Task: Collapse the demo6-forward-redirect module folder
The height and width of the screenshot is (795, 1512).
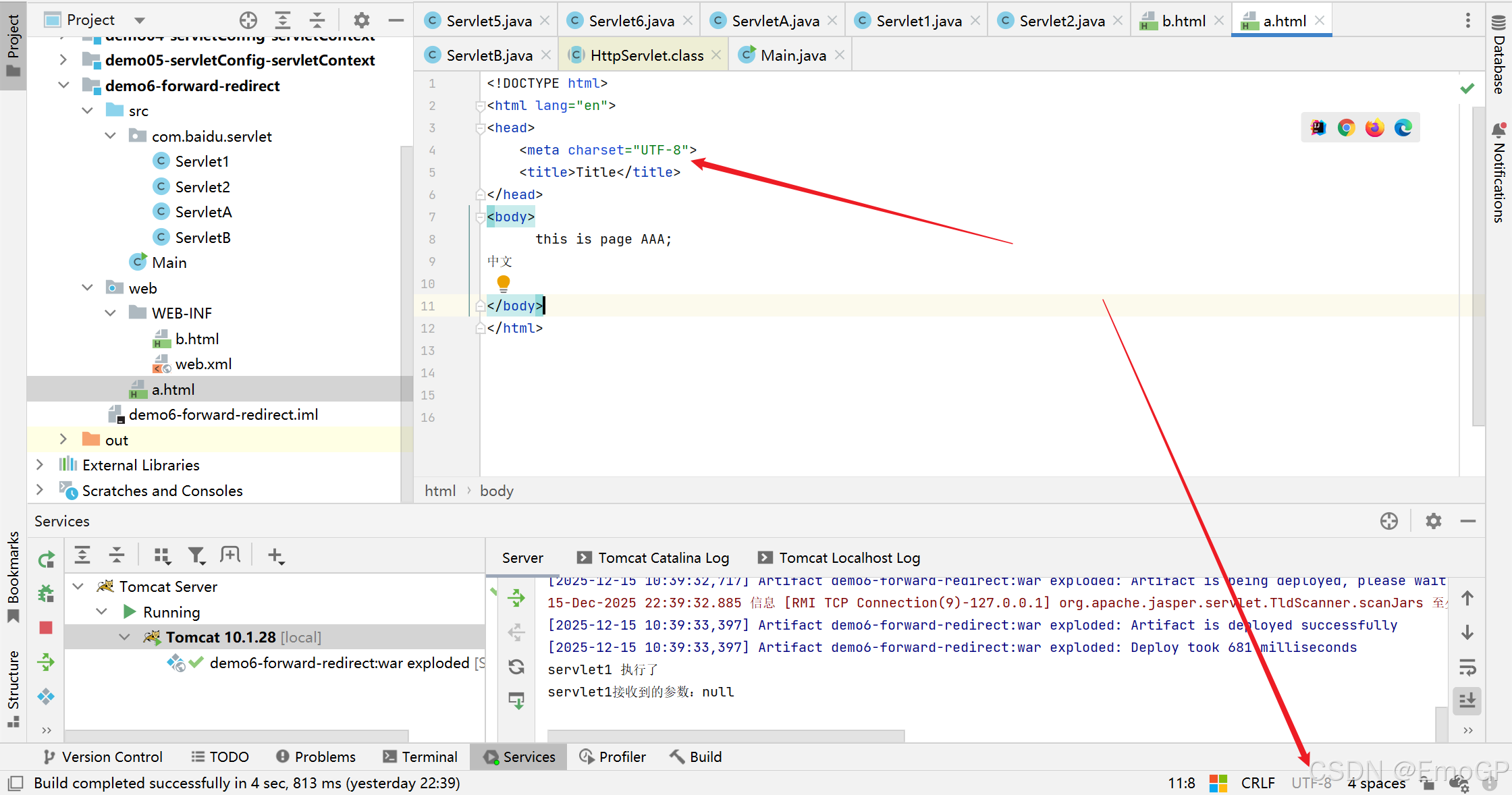Action: click(x=63, y=86)
